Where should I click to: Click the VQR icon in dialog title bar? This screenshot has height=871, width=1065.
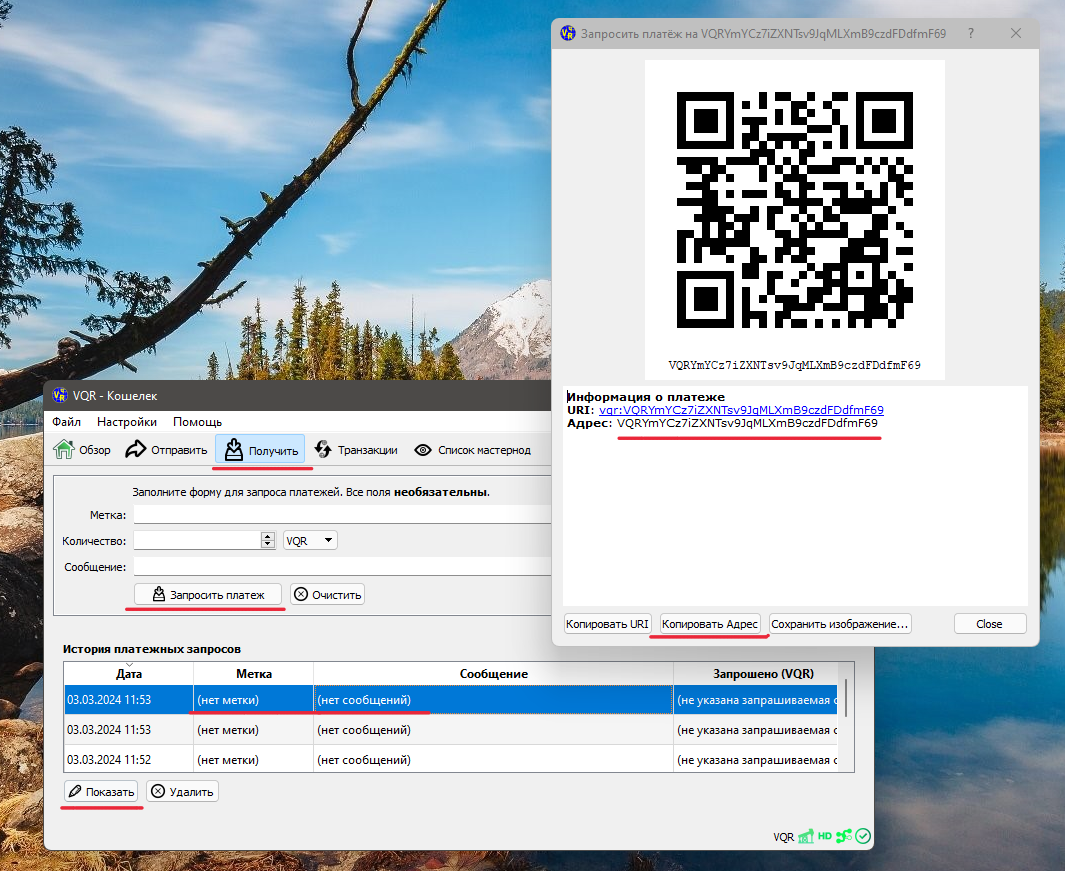568,33
